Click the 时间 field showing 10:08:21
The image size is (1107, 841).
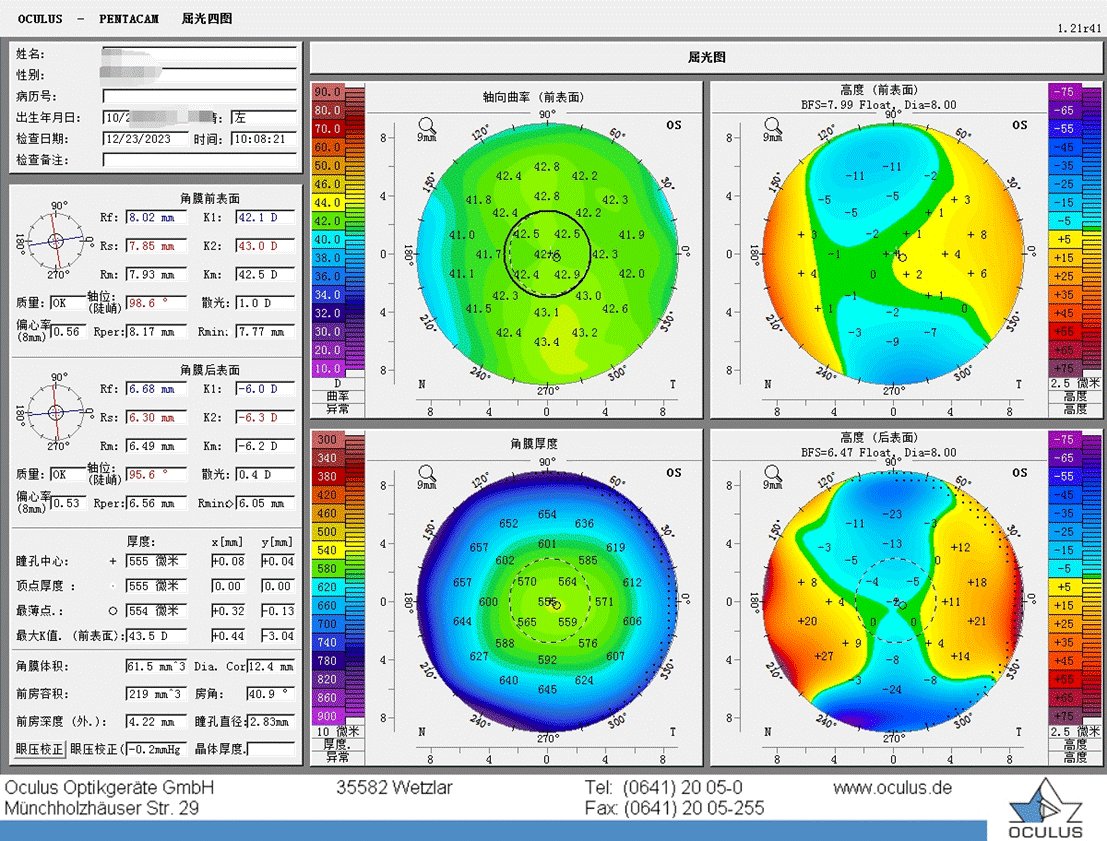coord(263,138)
